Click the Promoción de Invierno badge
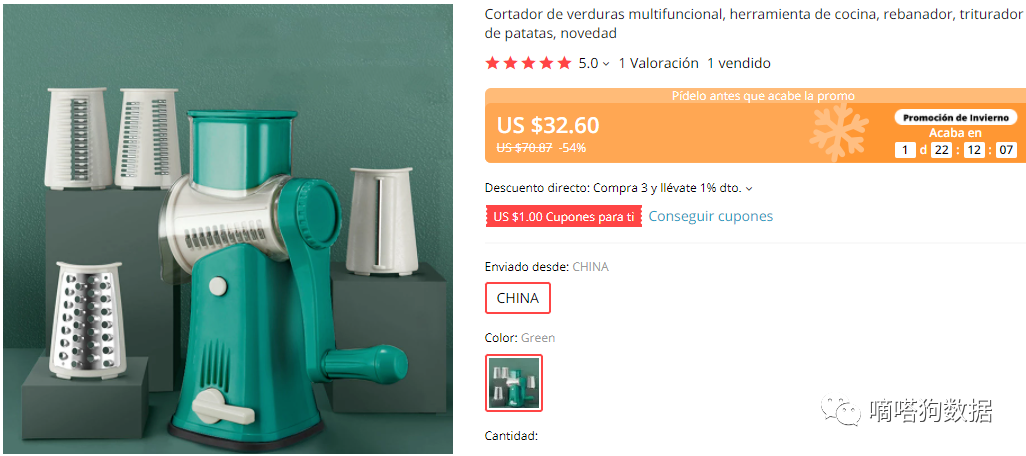This screenshot has height=456, width=1026. coord(956,118)
